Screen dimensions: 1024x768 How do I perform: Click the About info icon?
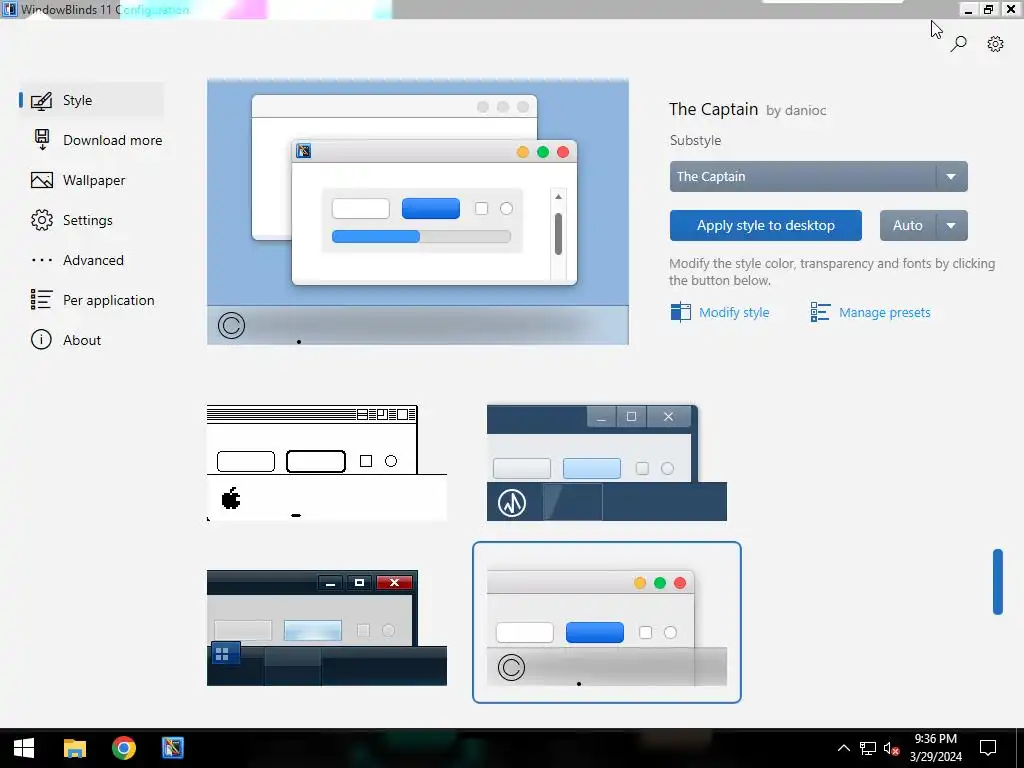41,340
